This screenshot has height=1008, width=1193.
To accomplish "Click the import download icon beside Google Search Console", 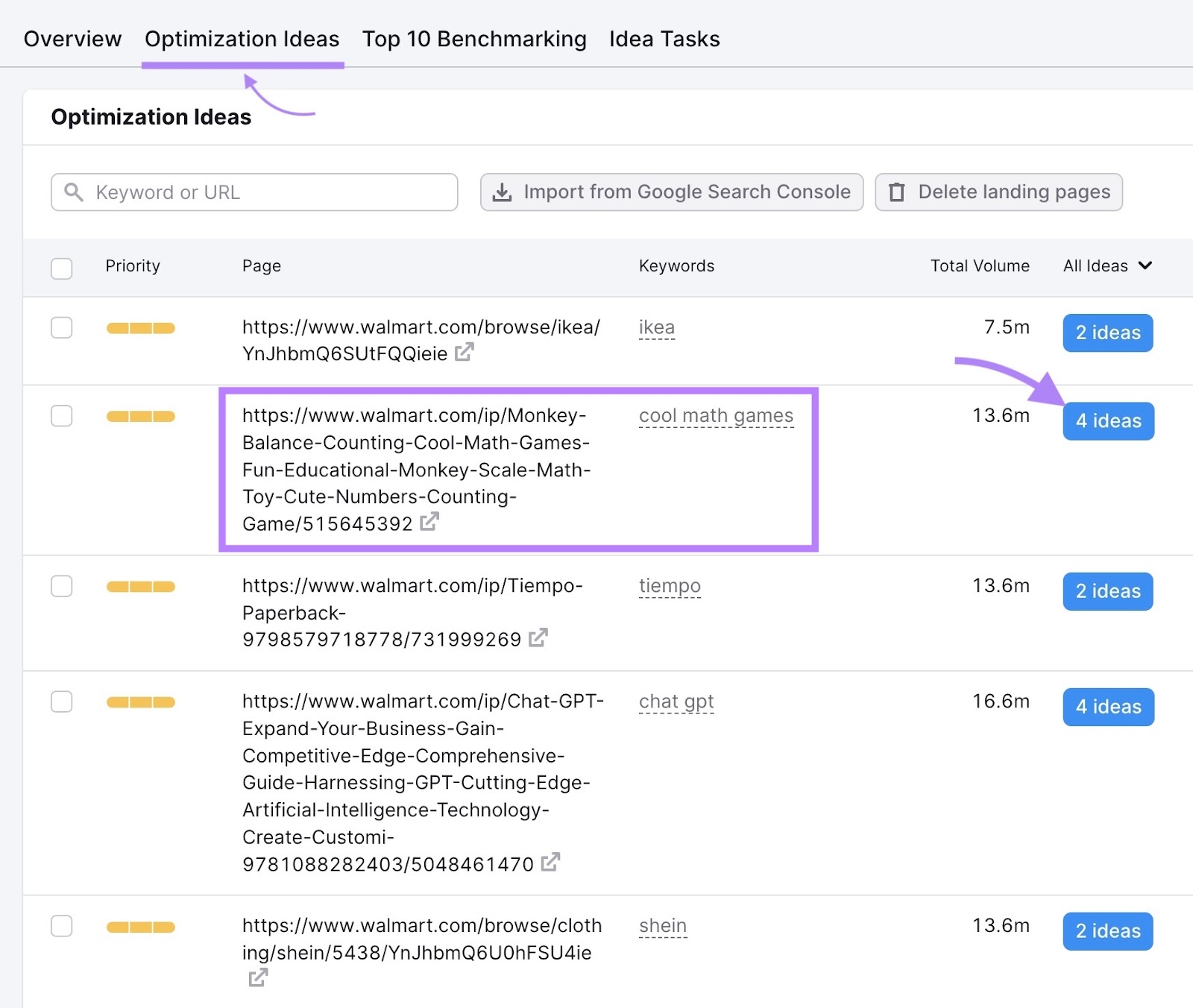I will (x=503, y=192).
